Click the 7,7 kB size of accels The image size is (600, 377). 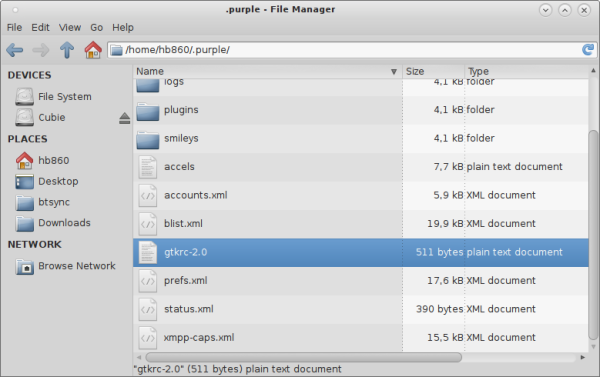point(448,167)
